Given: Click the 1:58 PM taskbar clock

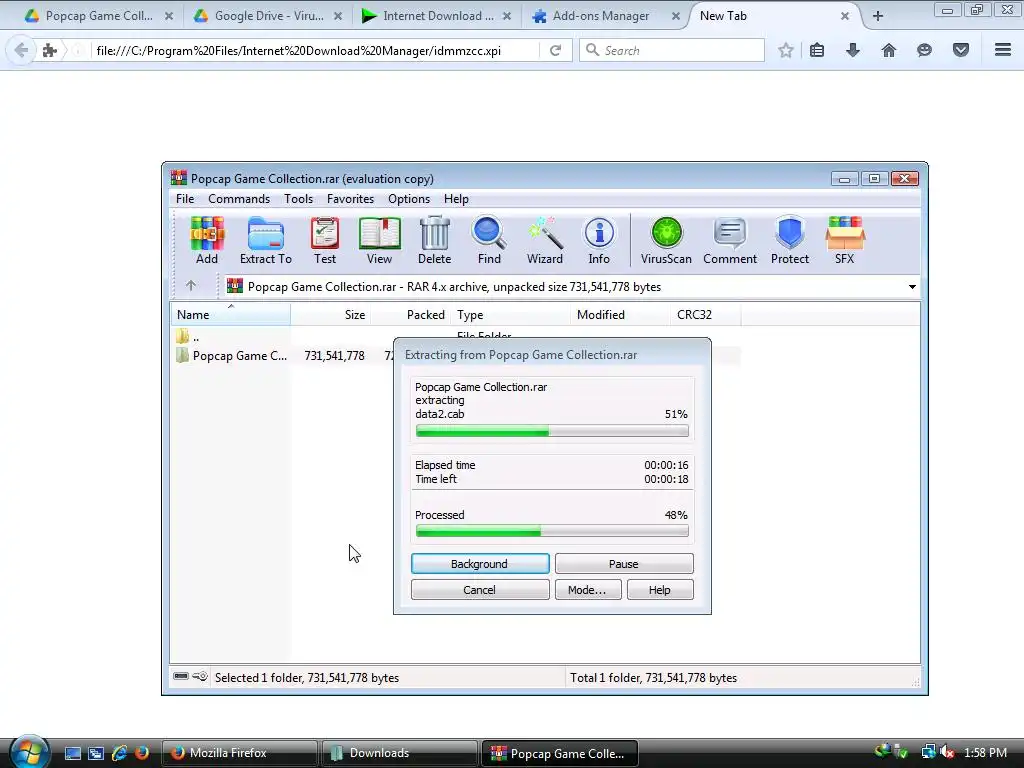Looking at the screenshot, I should click(985, 753).
